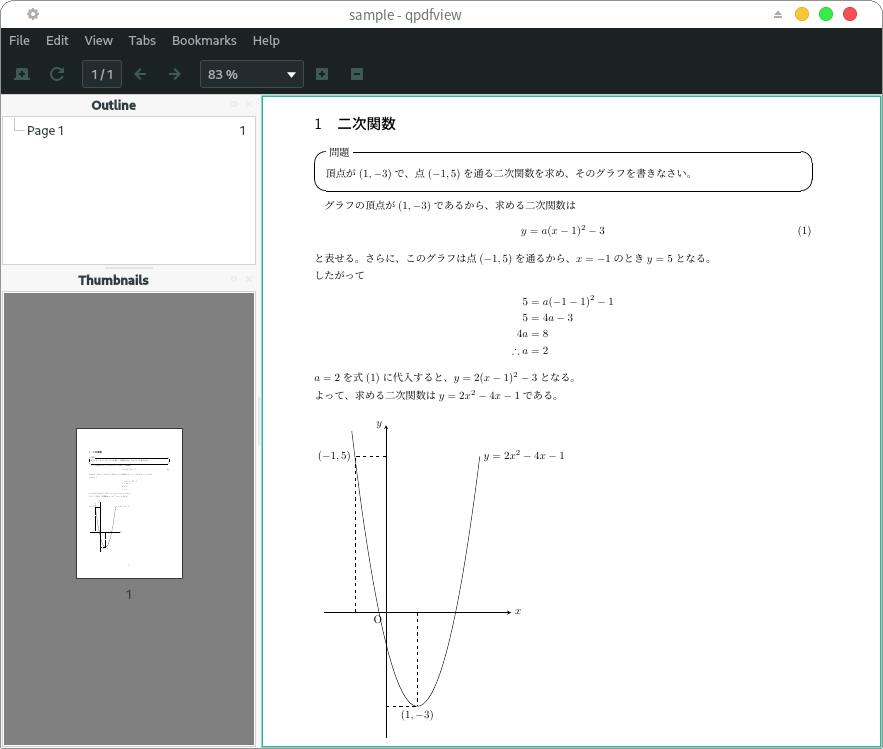This screenshot has width=883, height=749.
Task: Float the Thumbnails panel using its float icon
Action: (x=234, y=280)
